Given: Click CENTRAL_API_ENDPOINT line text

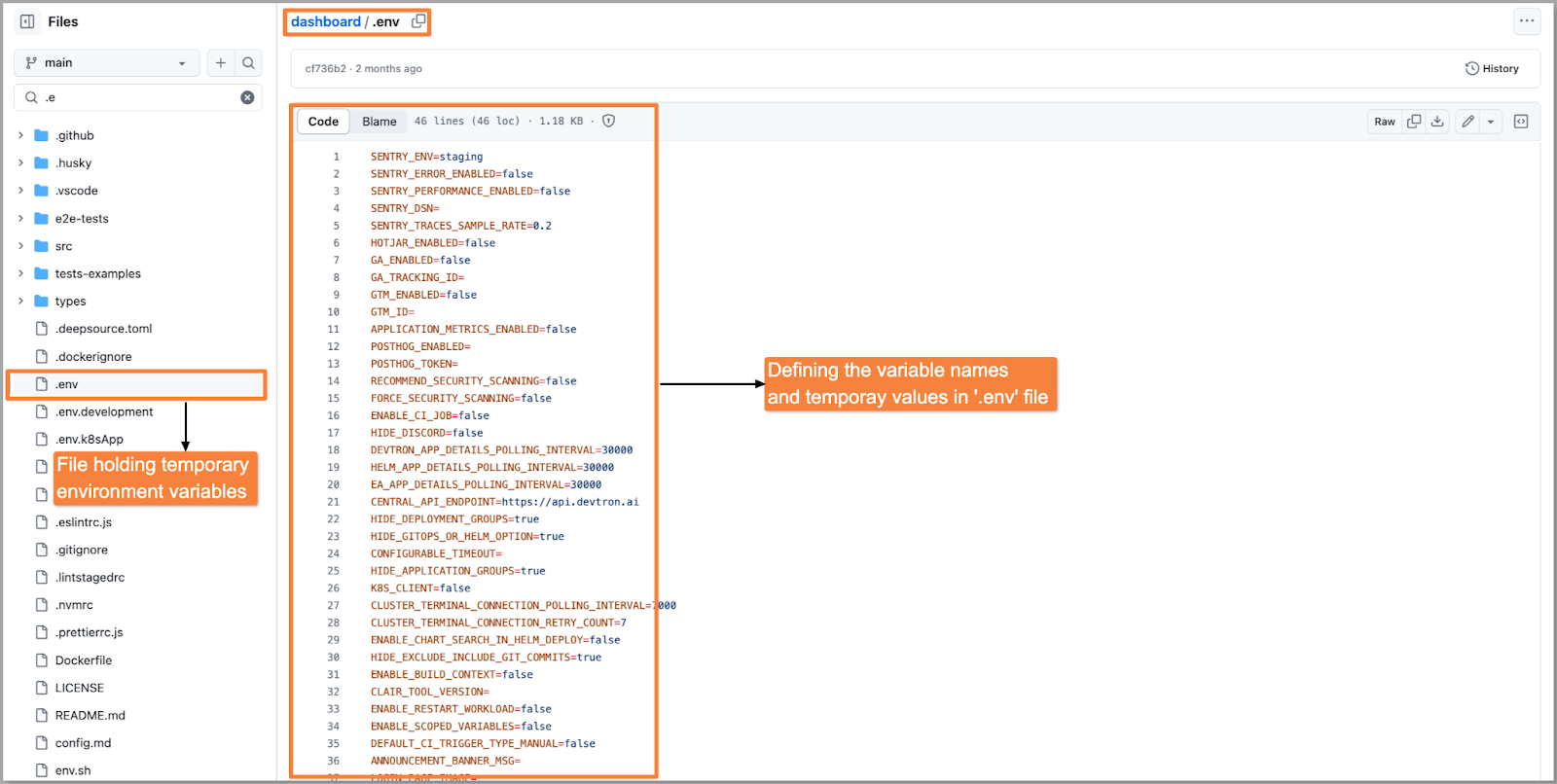Looking at the screenshot, I should 504,502.
